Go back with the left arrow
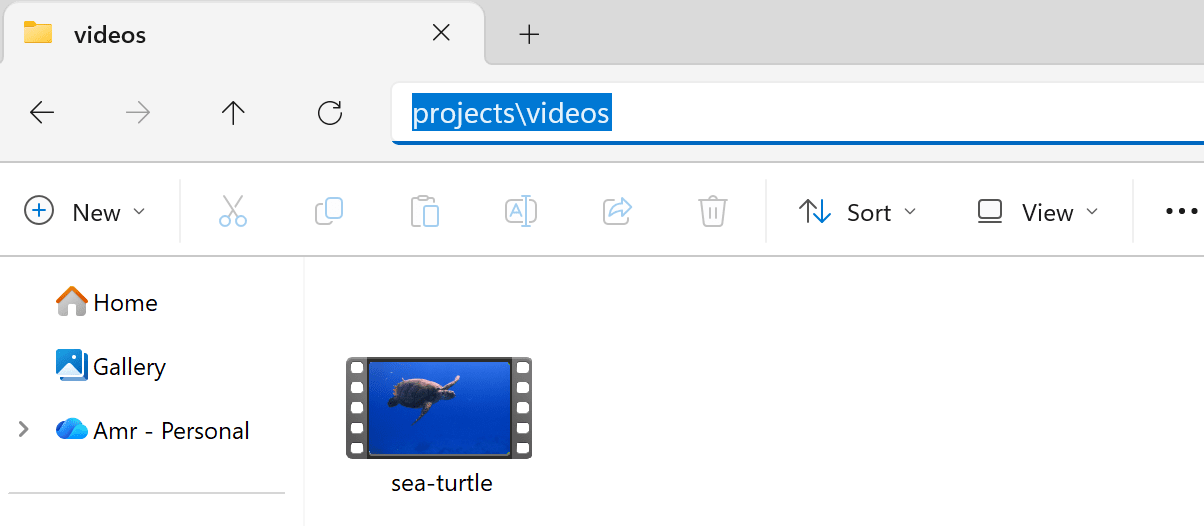1204x526 pixels. click(x=42, y=113)
